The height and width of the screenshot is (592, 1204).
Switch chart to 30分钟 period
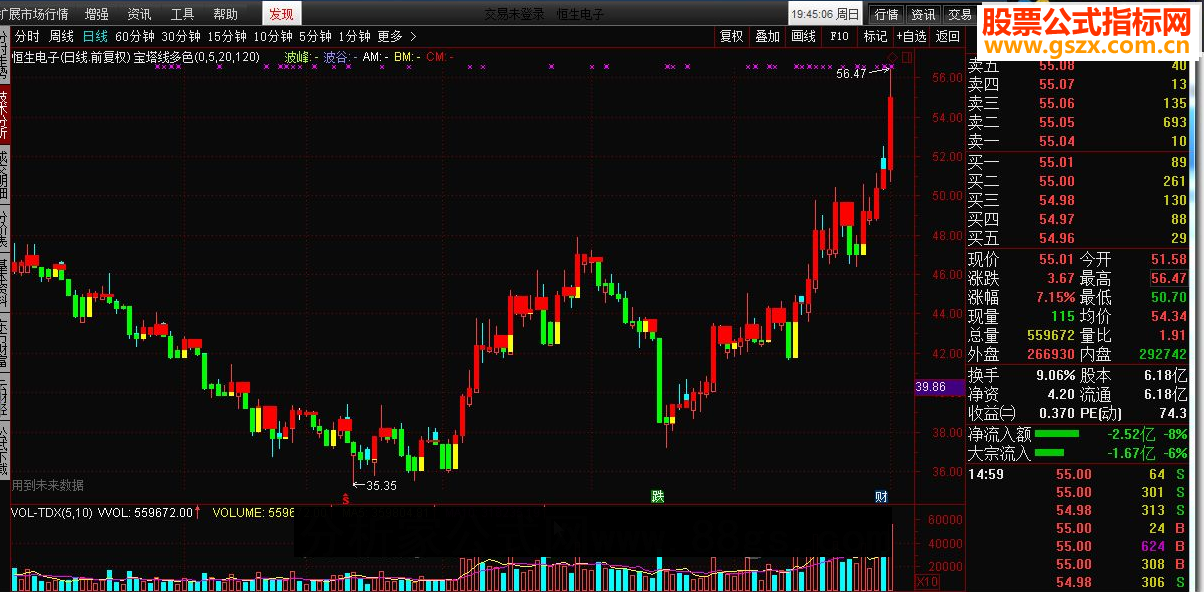[x=181, y=36]
